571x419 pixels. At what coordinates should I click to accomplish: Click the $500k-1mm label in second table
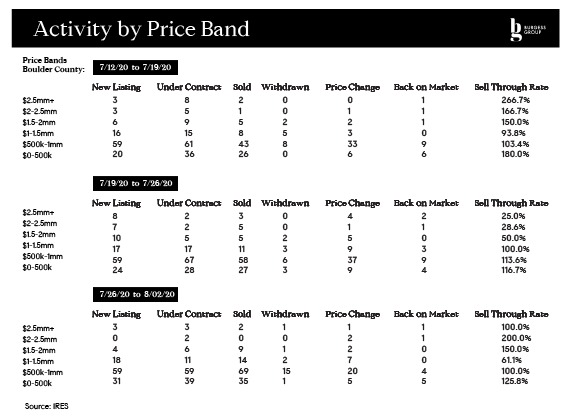click(x=42, y=256)
